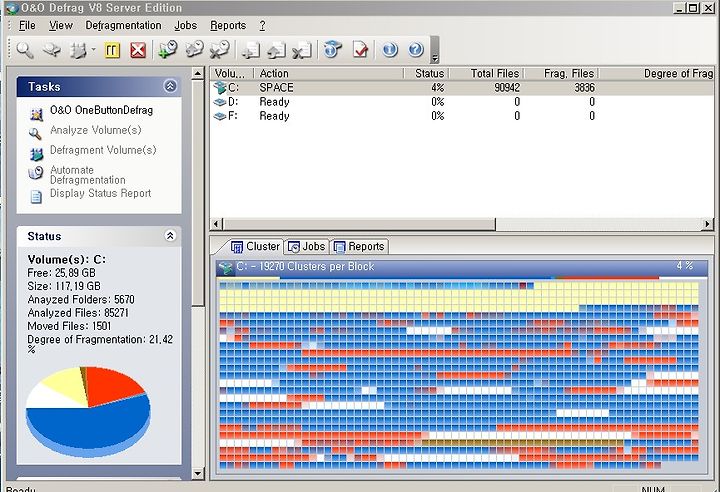Viewport: 720px width, 492px height.
Task: Sort by the Status column header
Action: (x=426, y=74)
